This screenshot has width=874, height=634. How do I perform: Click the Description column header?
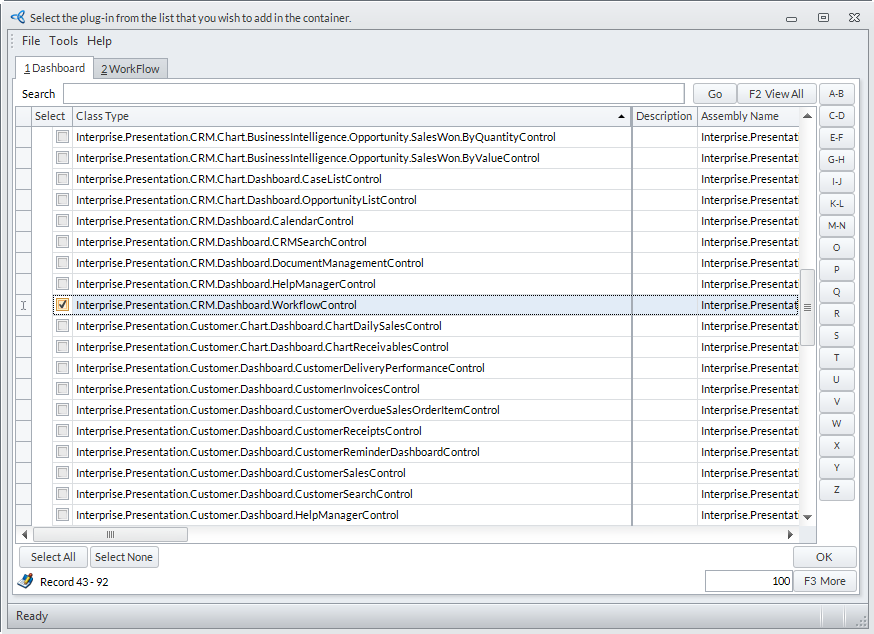coord(664,116)
